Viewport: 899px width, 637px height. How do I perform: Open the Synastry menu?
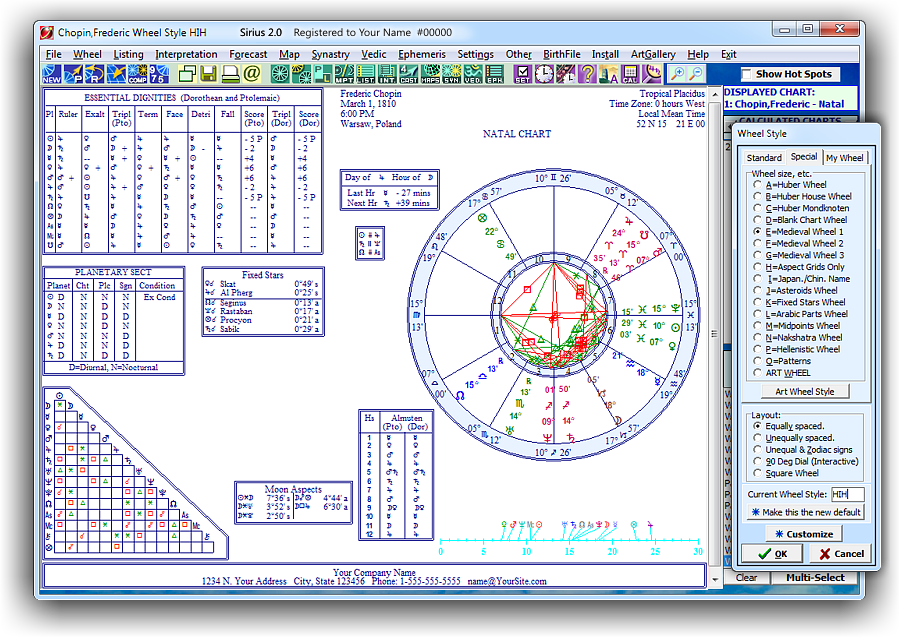click(330, 54)
